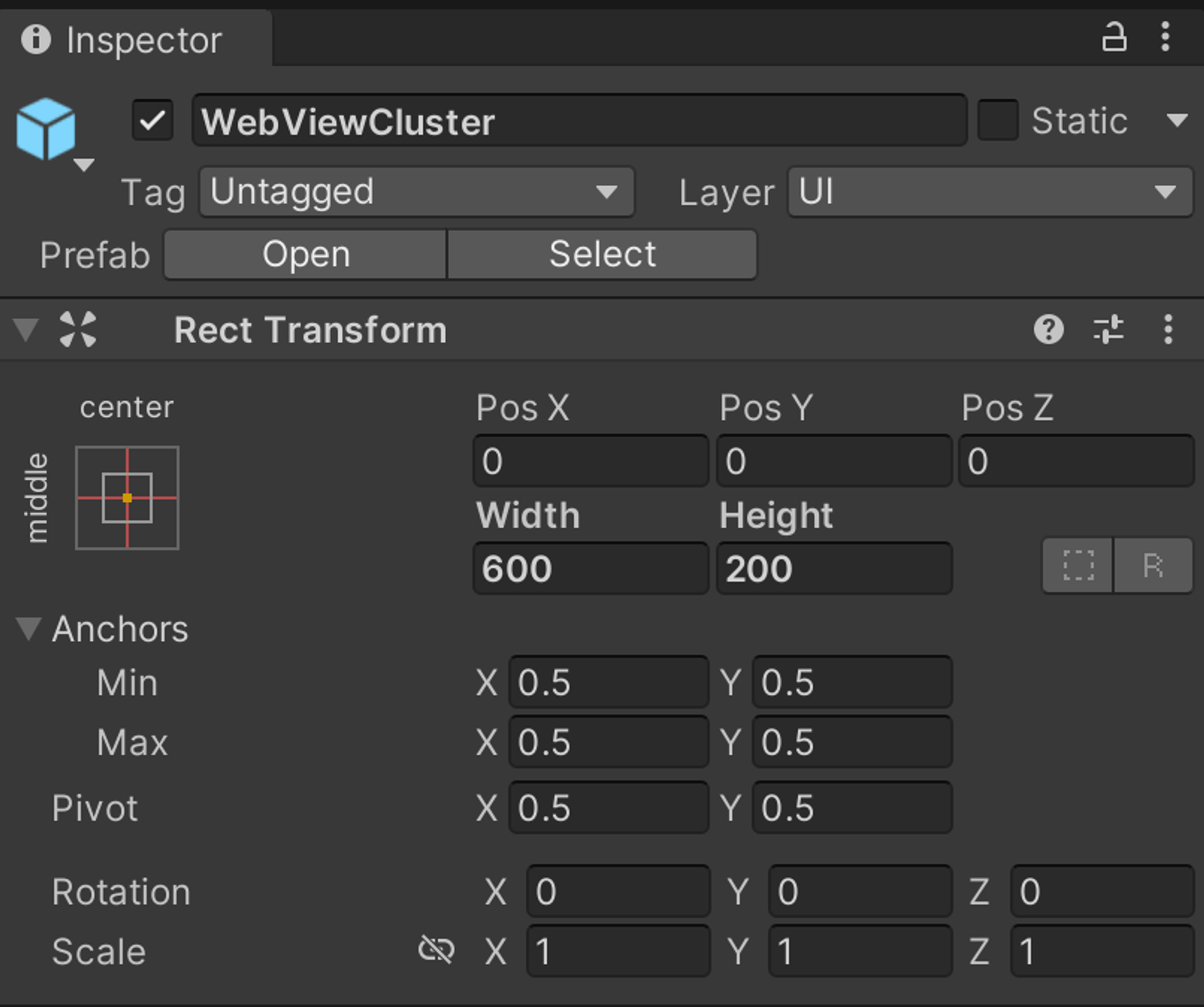Image resolution: width=1204 pixels, height=1007 pixels.
Task: Click the prefab Select button
Action: 602,254
